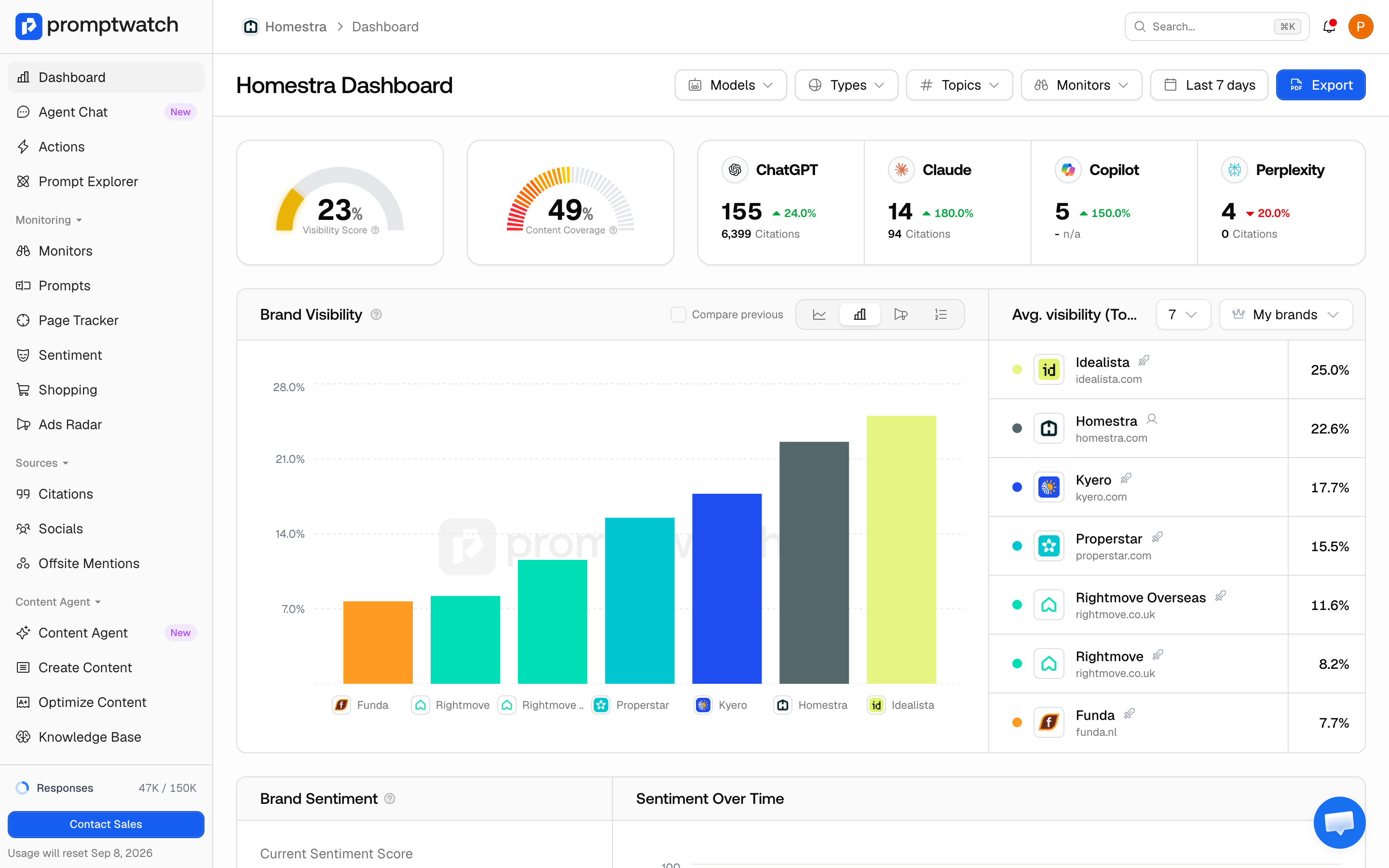This screenshot has width=1389, height=868.
Task: Click the Brand Visibility help icon
Action: [376, 314]
